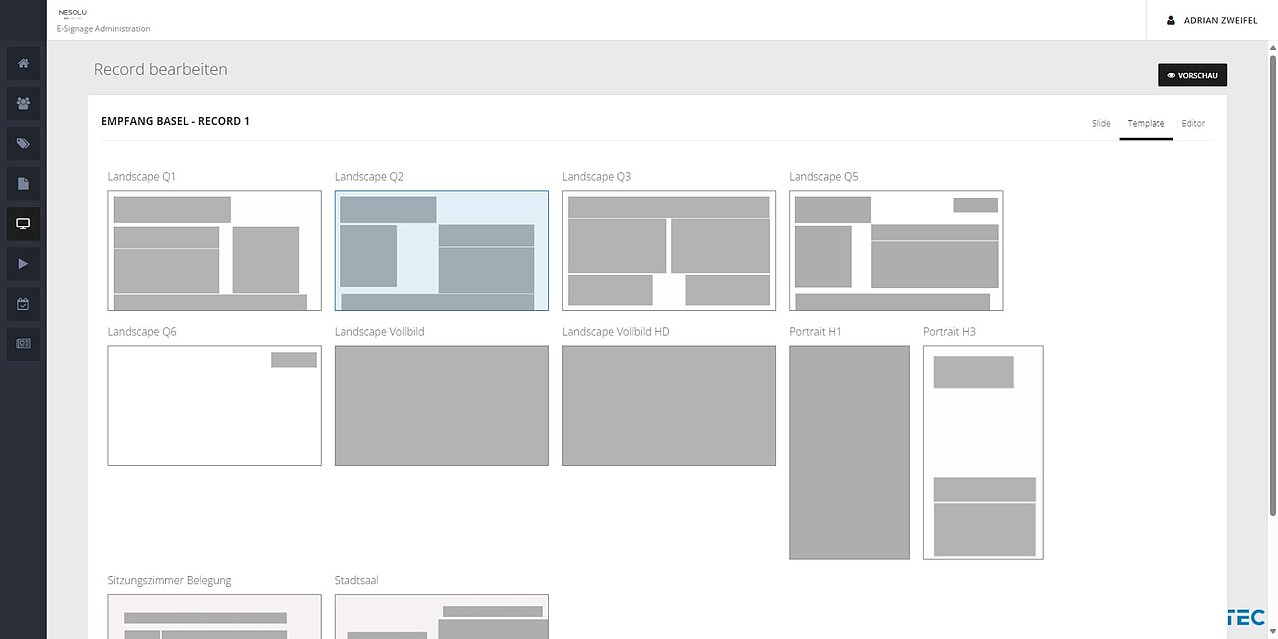
Task: Click the Landscape Q2 label text
Action: [369, 177]
